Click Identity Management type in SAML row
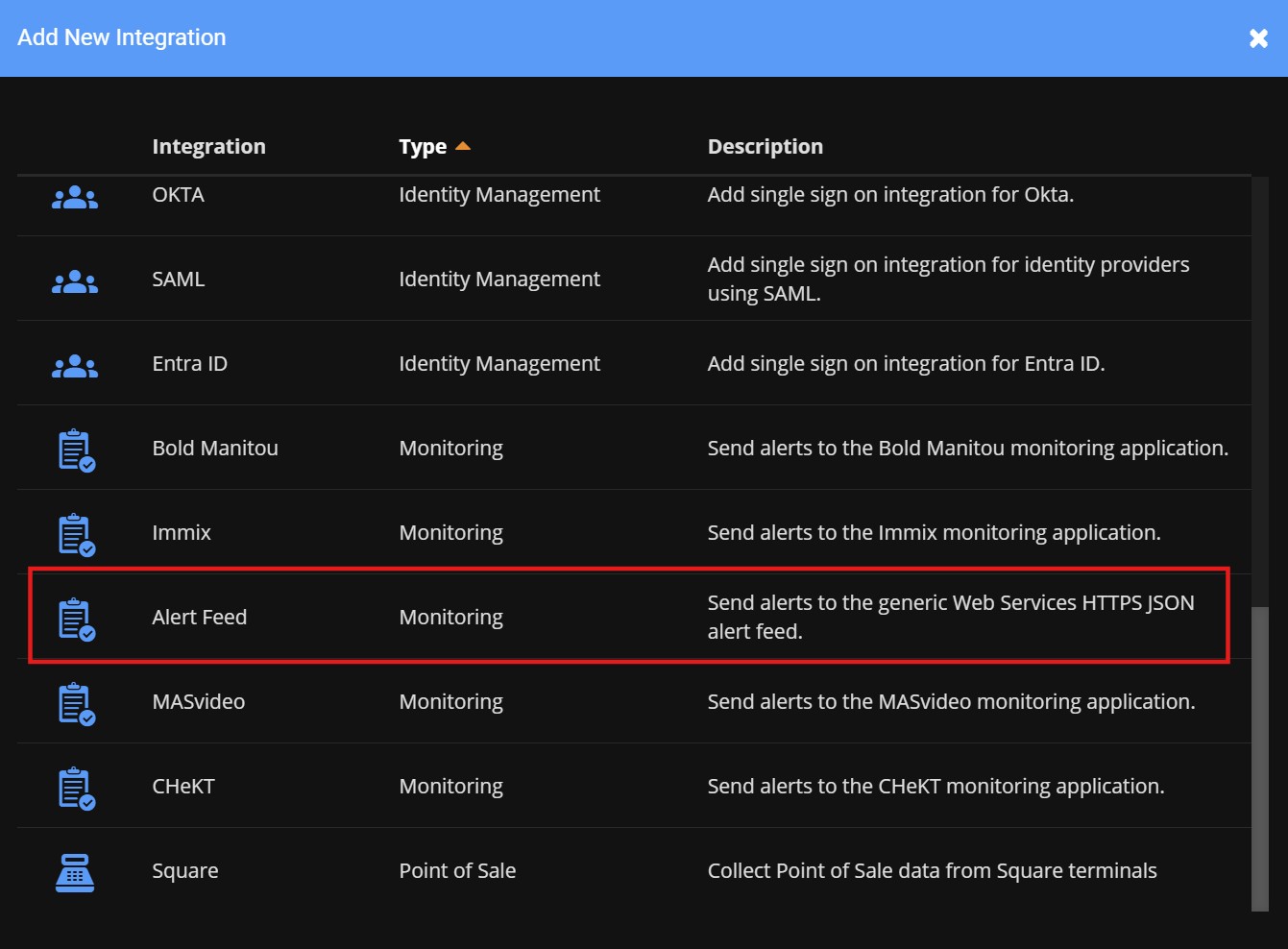The width and height of the screenshot is (1288, 949). (x=499, y=280)
